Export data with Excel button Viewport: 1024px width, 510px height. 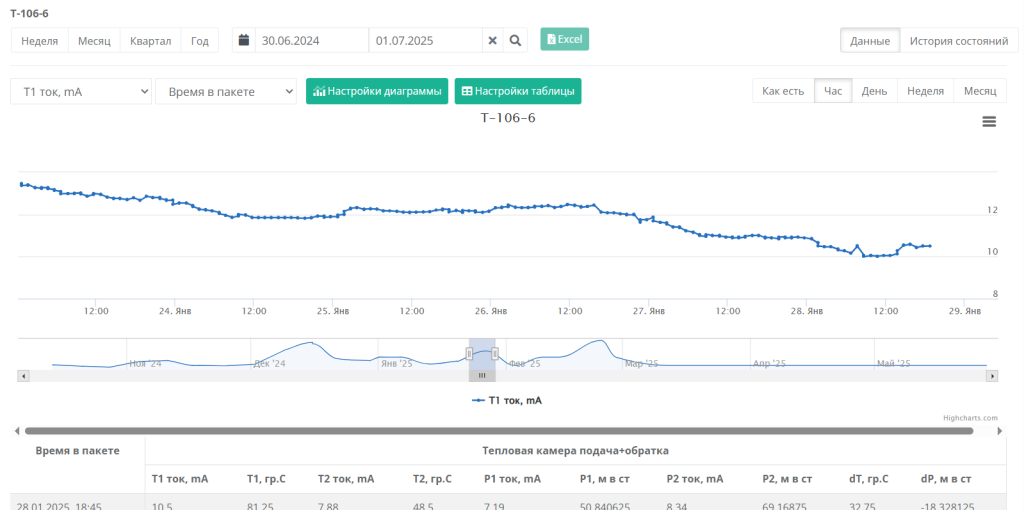click(x=565, y=39)
